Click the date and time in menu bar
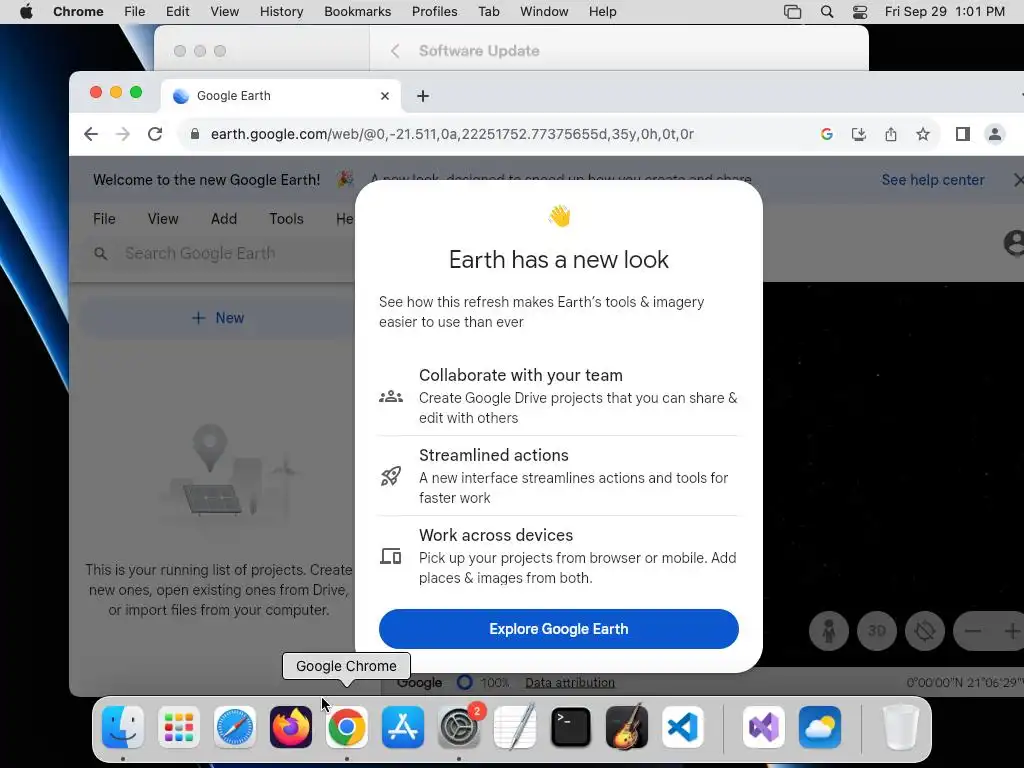Image resolution: width=1024 pixels, height=768 pixels. pyautogui.click(x=944, y=12)
